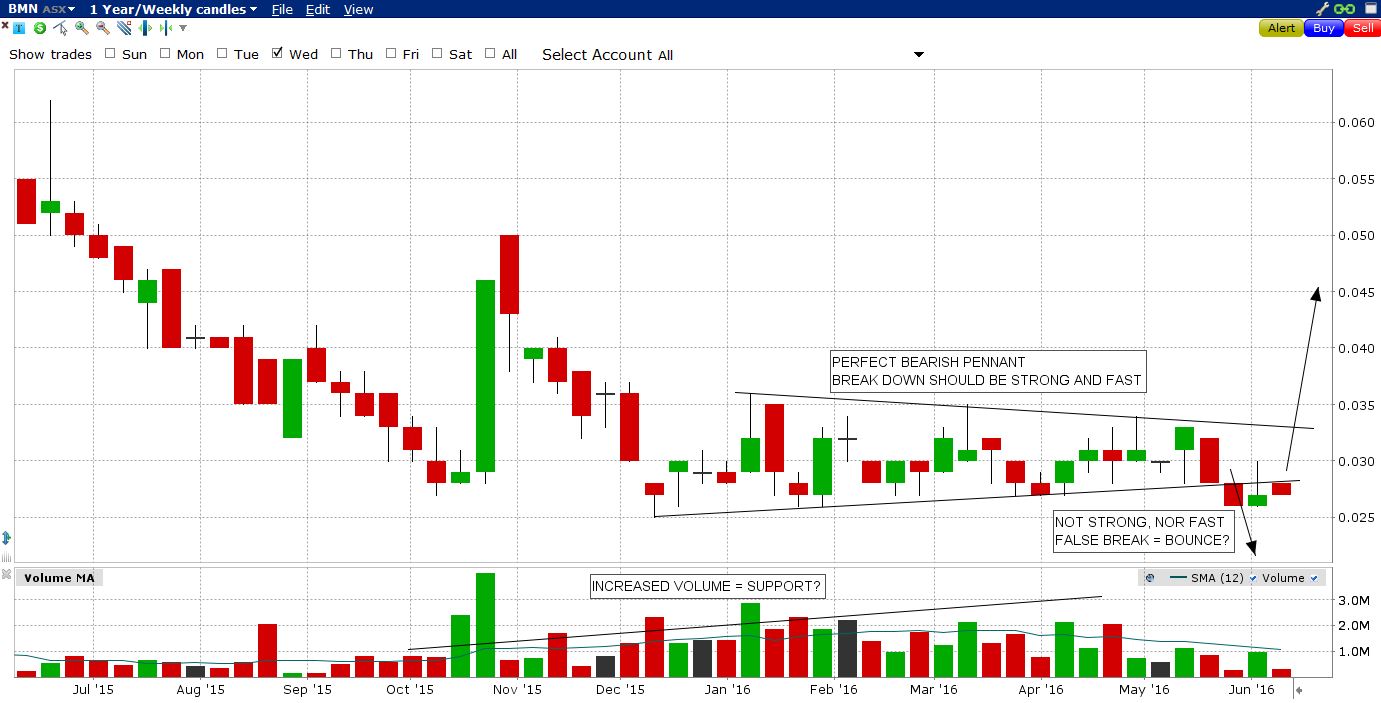Check the All days checkbox
Image resolution: width=1381 pixels, height=703 pixels.
coord(490,54)
